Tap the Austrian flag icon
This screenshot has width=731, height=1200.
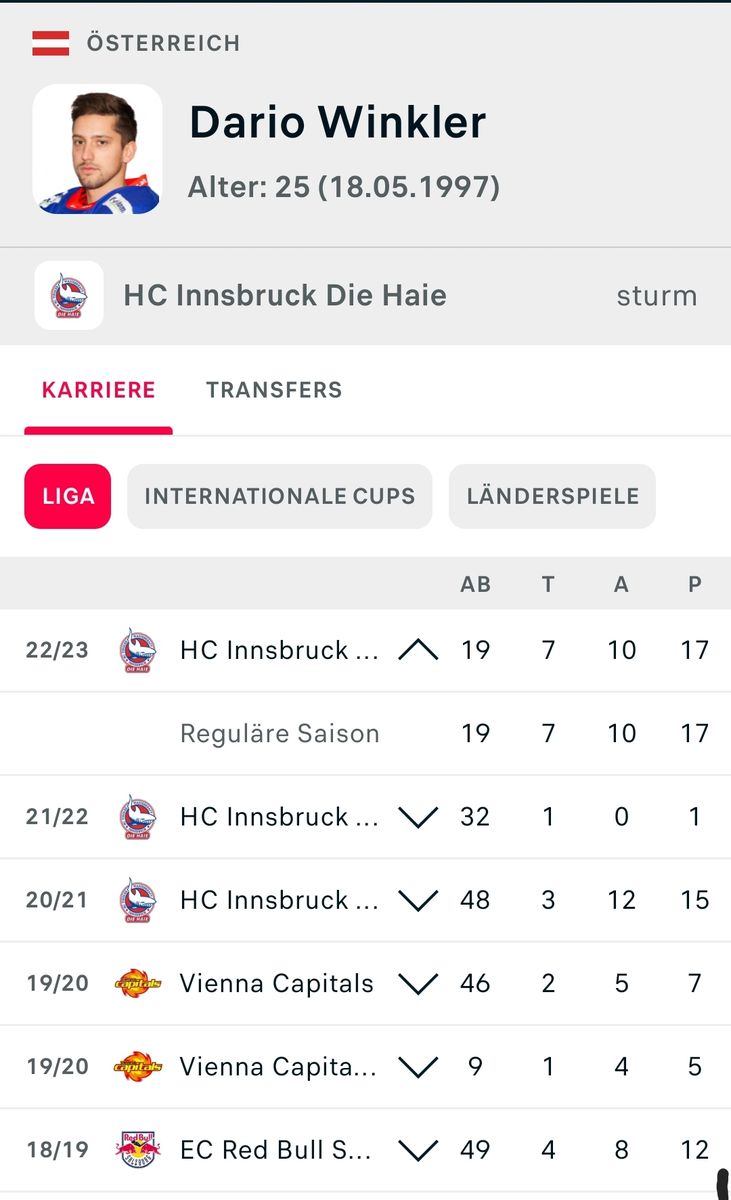51,43
